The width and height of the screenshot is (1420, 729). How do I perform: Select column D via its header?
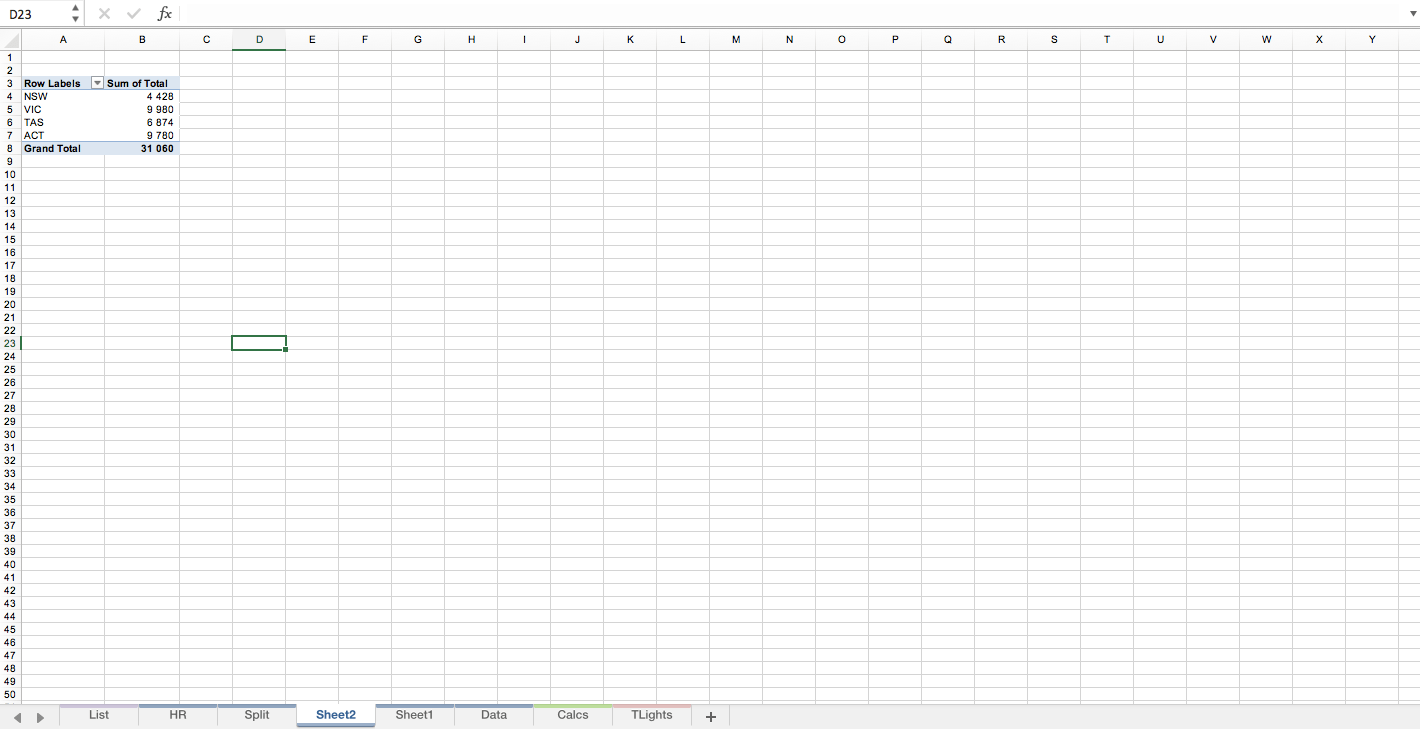point(259,40)
